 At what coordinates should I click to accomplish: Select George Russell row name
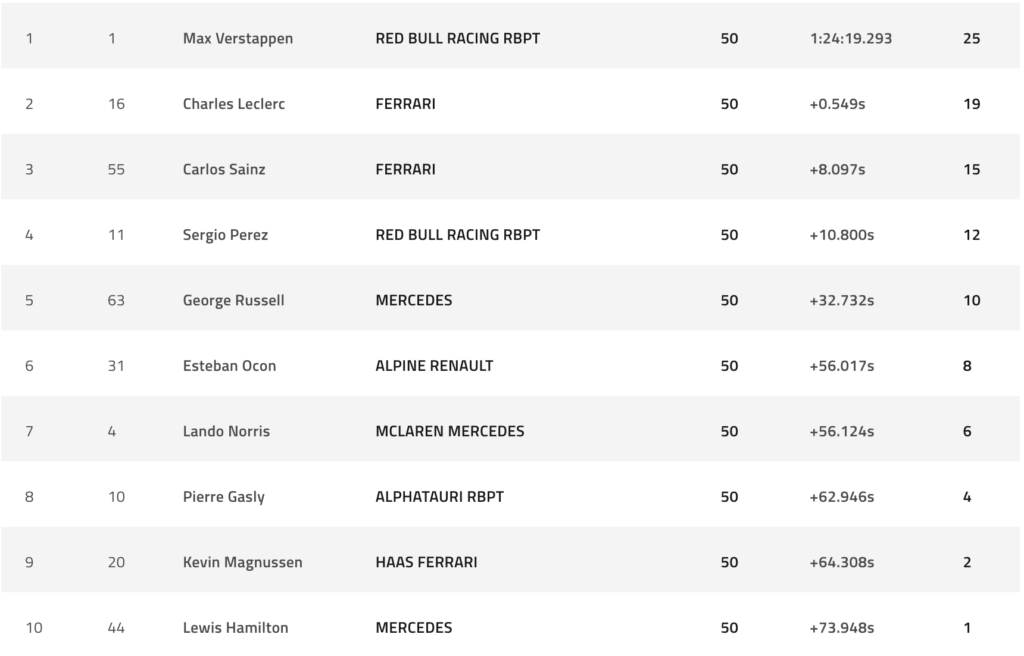click(x=233, y=301)
